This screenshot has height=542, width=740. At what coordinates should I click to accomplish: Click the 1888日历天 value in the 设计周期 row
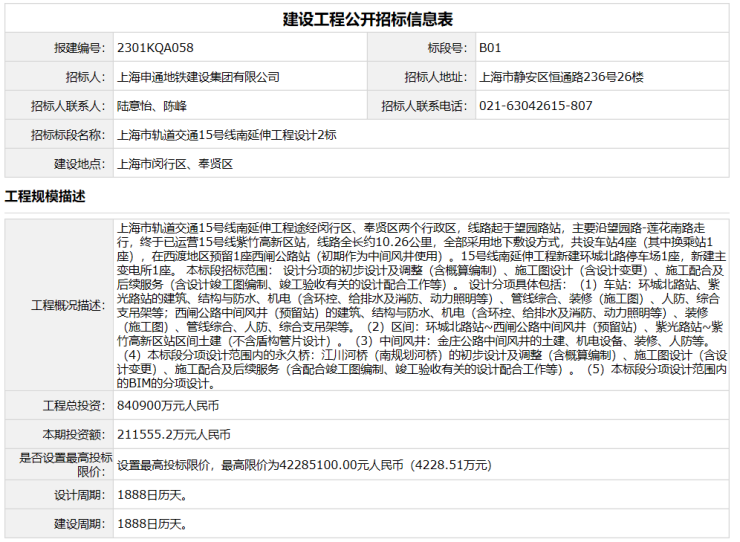[151, 494]
